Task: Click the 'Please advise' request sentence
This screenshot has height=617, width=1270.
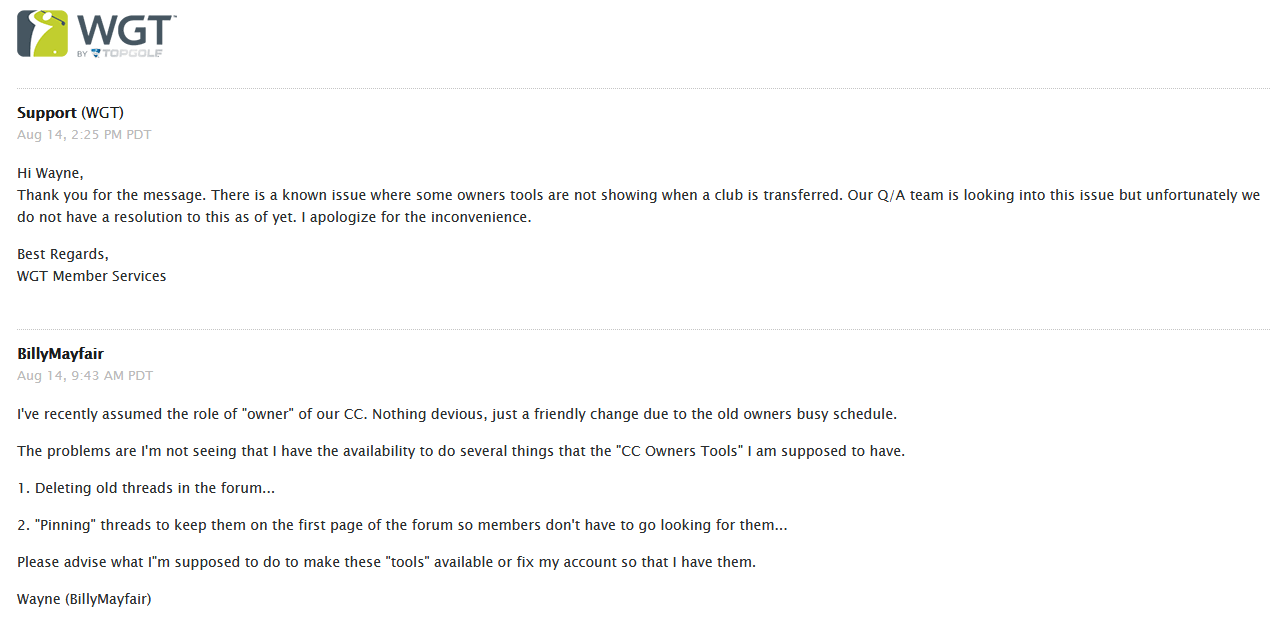Action: pos(386,562)
